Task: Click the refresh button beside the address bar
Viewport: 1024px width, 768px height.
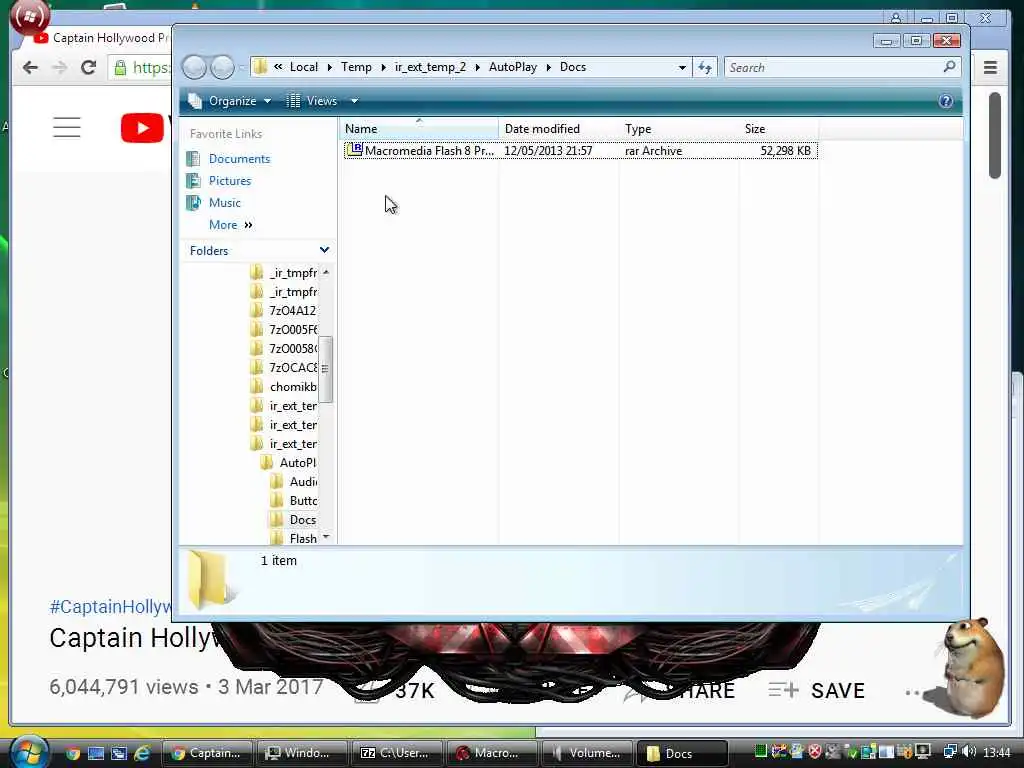Action: (705, 67)
